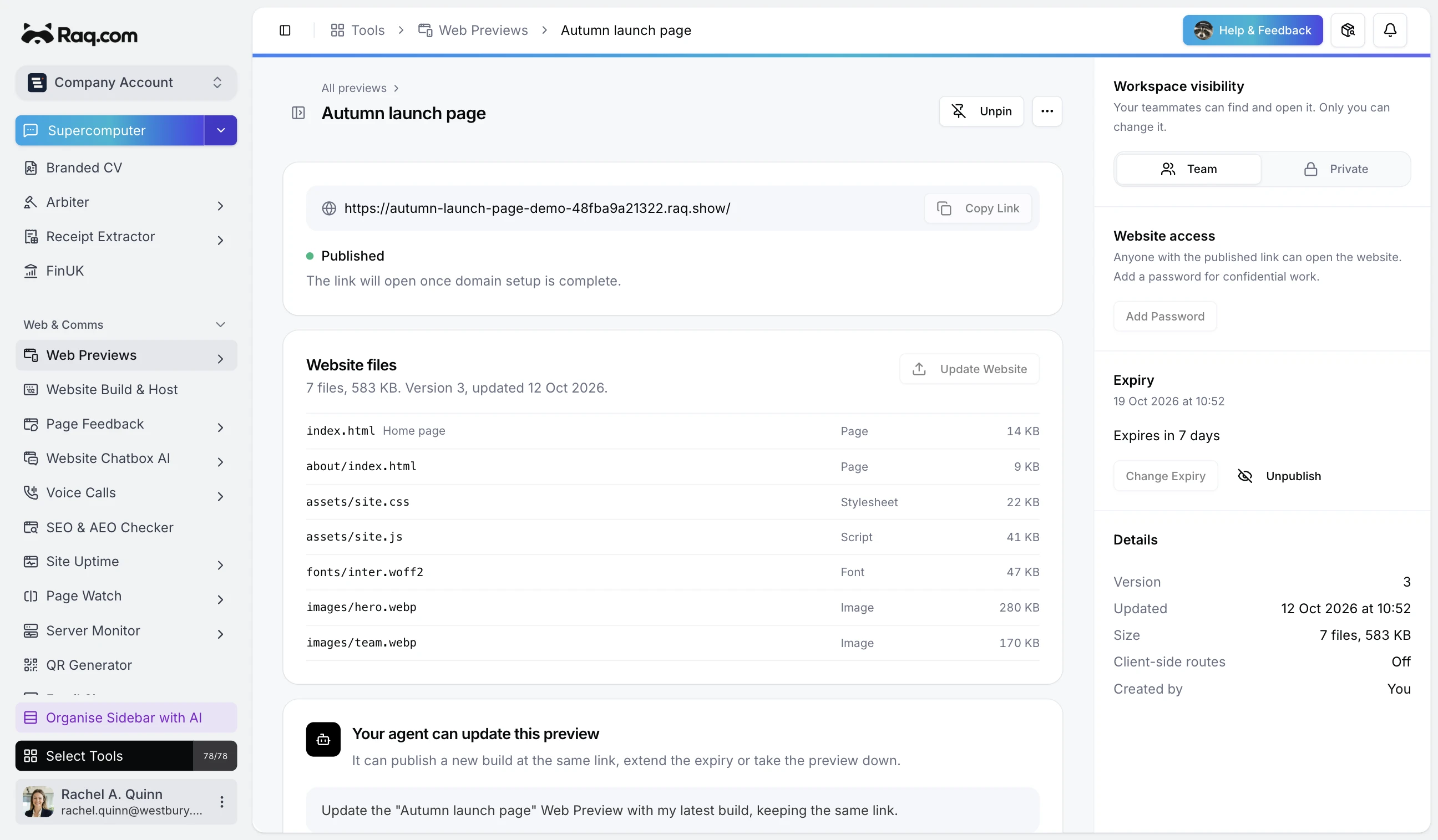
Task: Open Supercomputer in sidebar
Action: click(x=109, y=130)
